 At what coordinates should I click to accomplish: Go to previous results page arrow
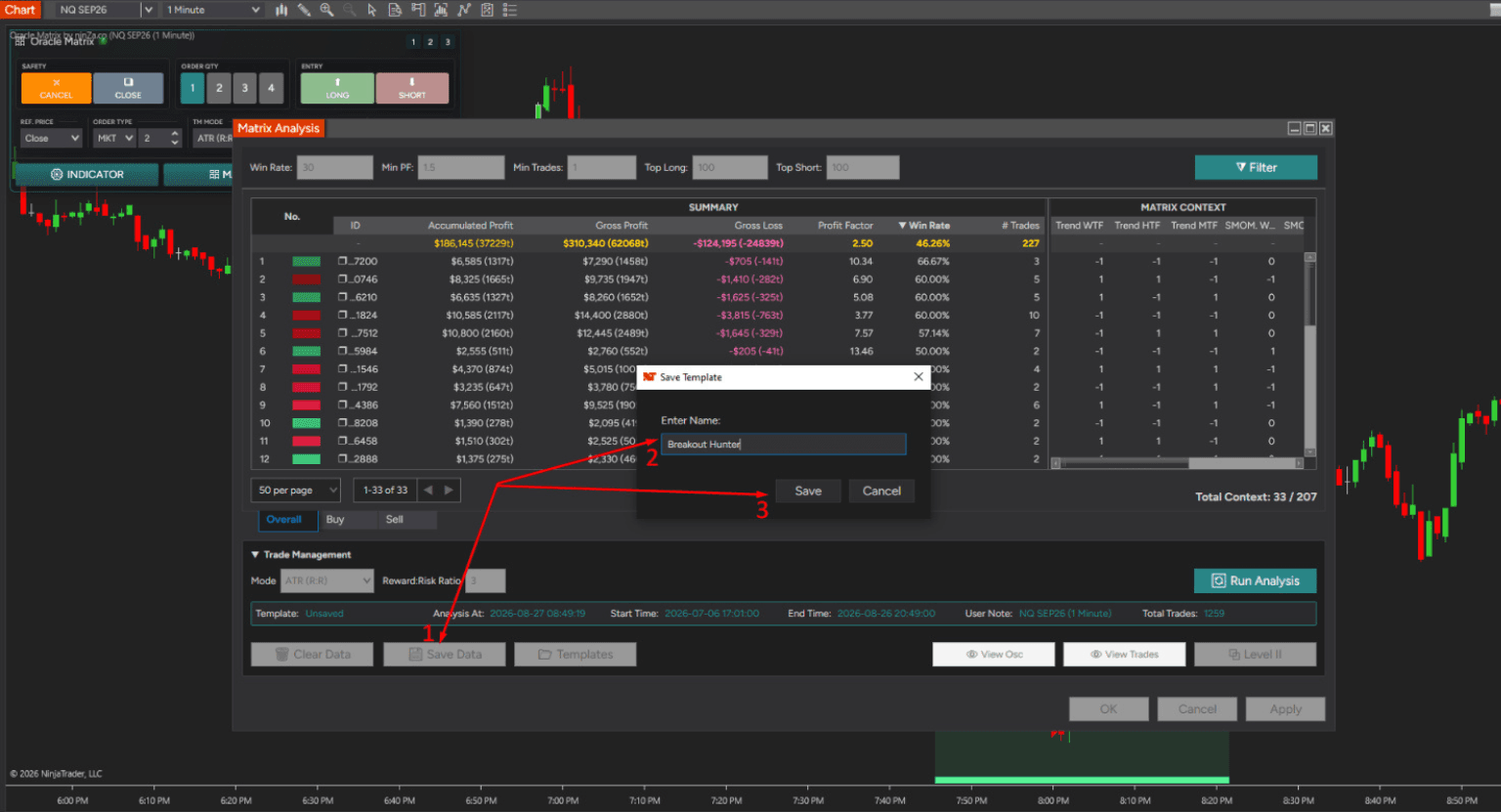point(427,491)
